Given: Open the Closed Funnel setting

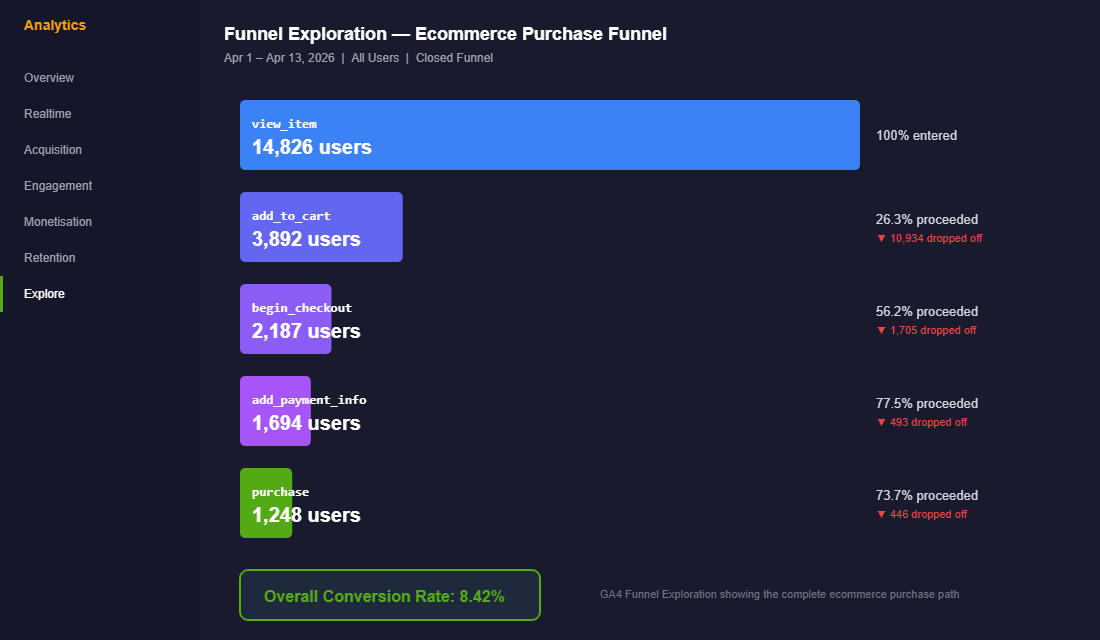Looking at the screenshot, I should [x=453, y=57].
